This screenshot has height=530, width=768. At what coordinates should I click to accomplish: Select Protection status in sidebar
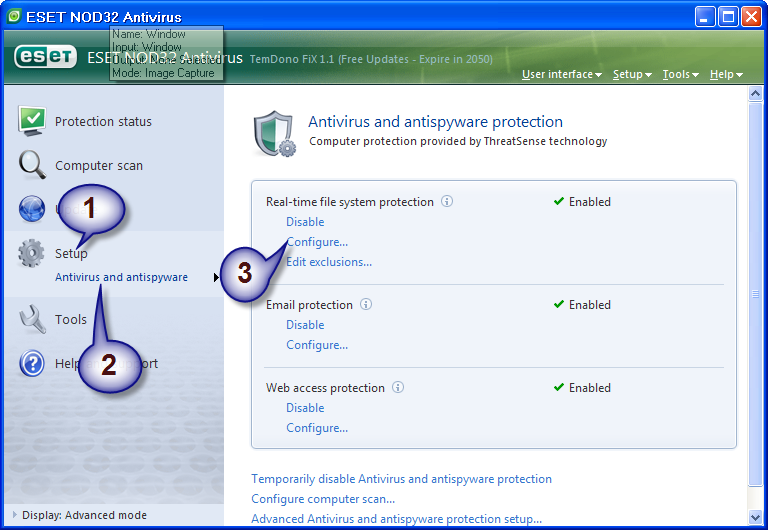pos(103,121)
